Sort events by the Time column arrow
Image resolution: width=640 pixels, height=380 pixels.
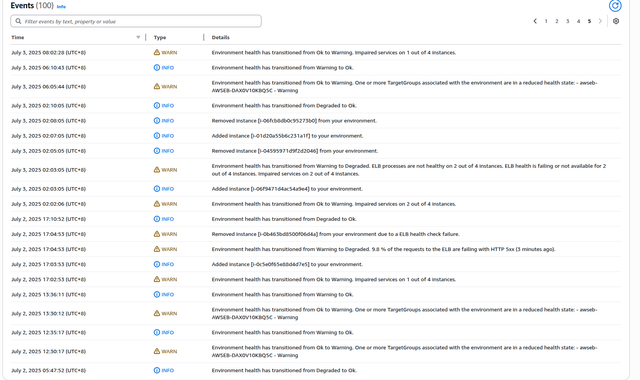click(x=138, y=37)
